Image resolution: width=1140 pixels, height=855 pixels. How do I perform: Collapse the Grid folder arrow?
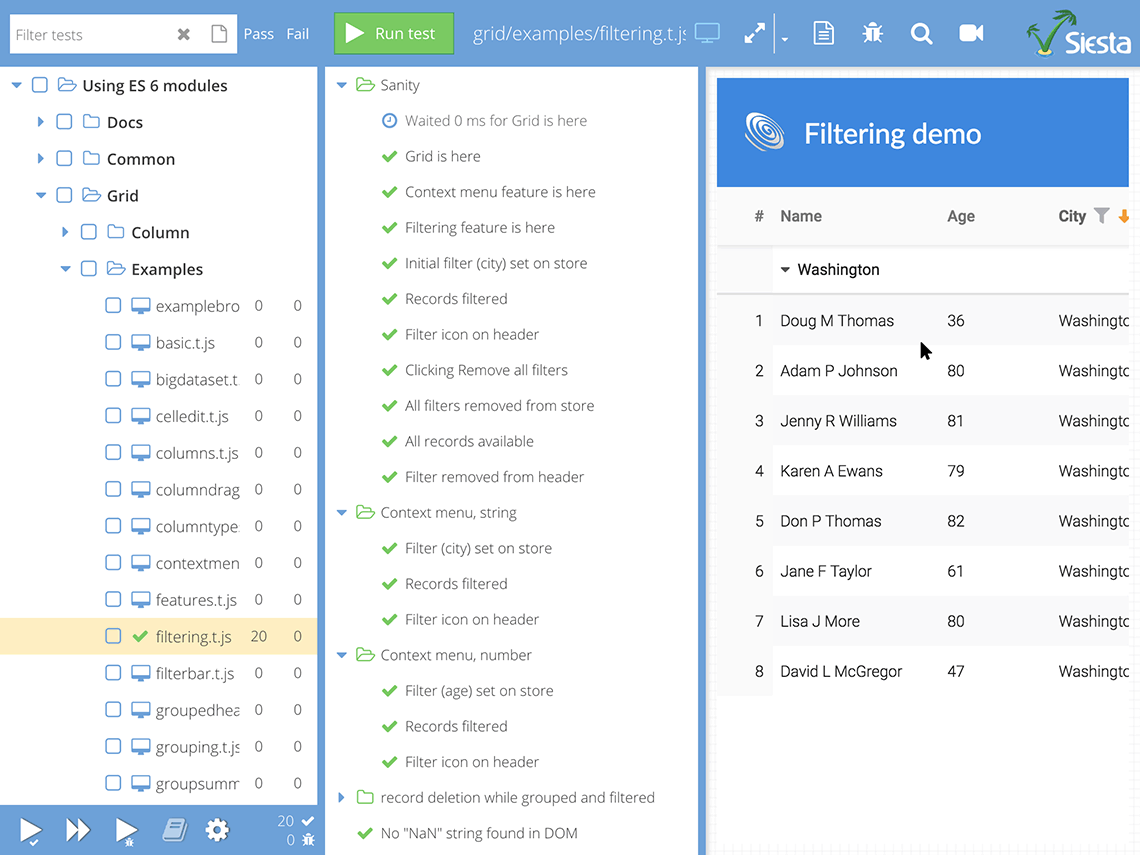[41, 196]
